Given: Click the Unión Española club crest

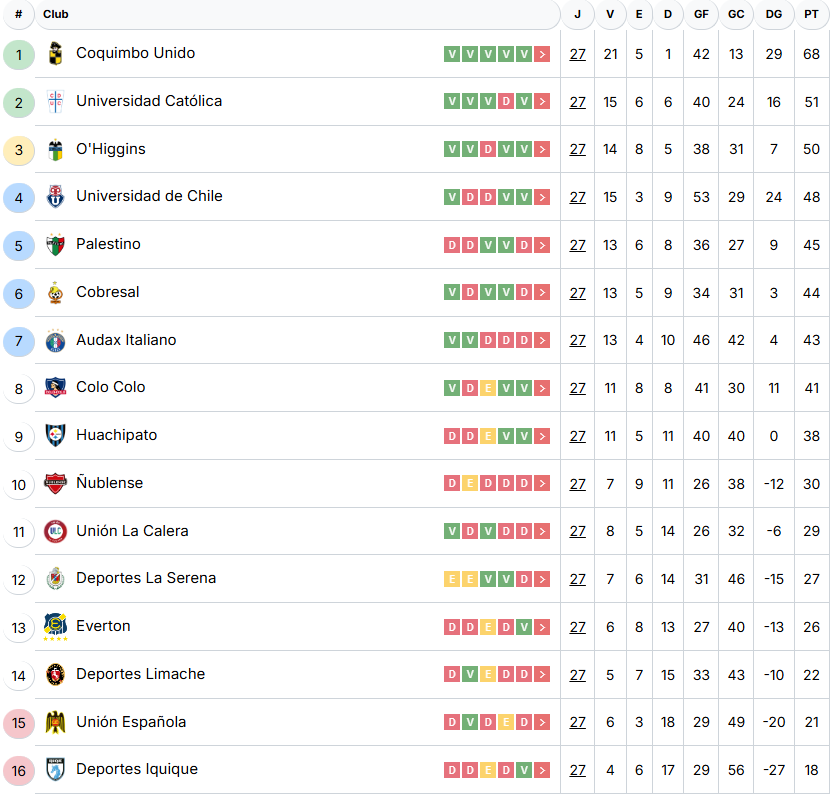Looking at the screenshot, I should (55, 722).
